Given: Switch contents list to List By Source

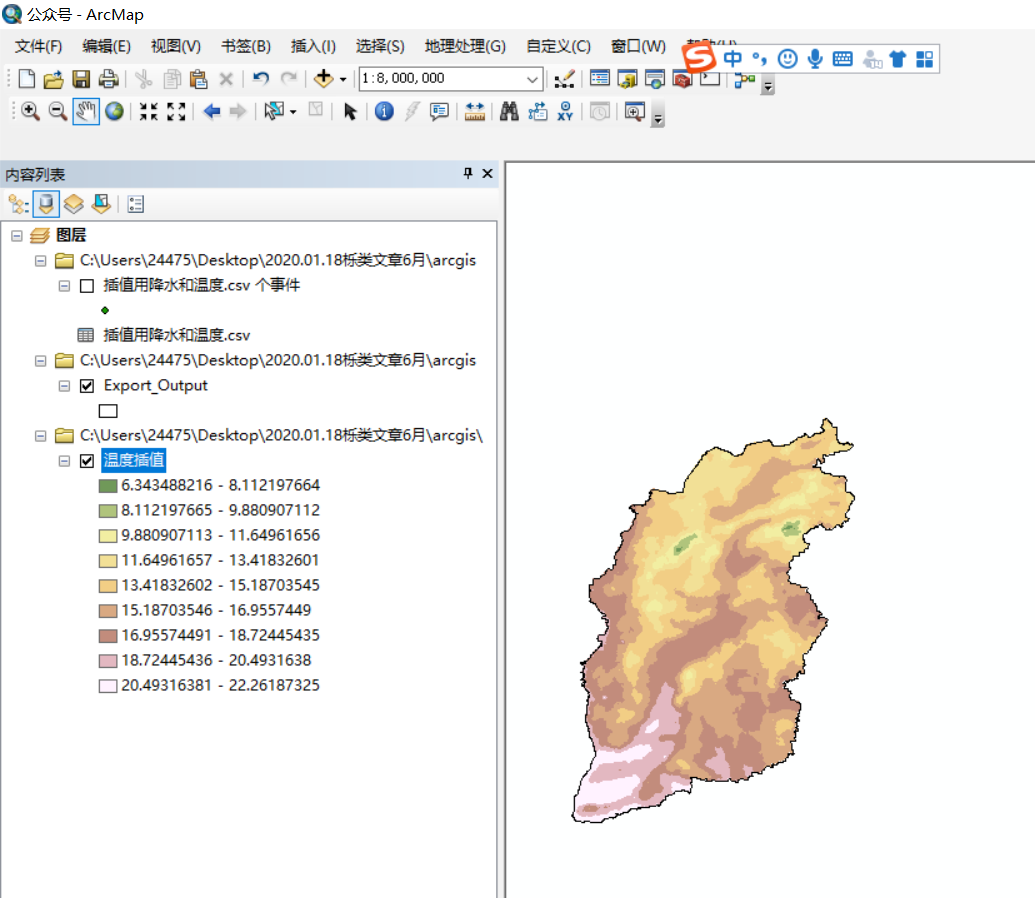Looking at the screenshot, I should [46, 204].
